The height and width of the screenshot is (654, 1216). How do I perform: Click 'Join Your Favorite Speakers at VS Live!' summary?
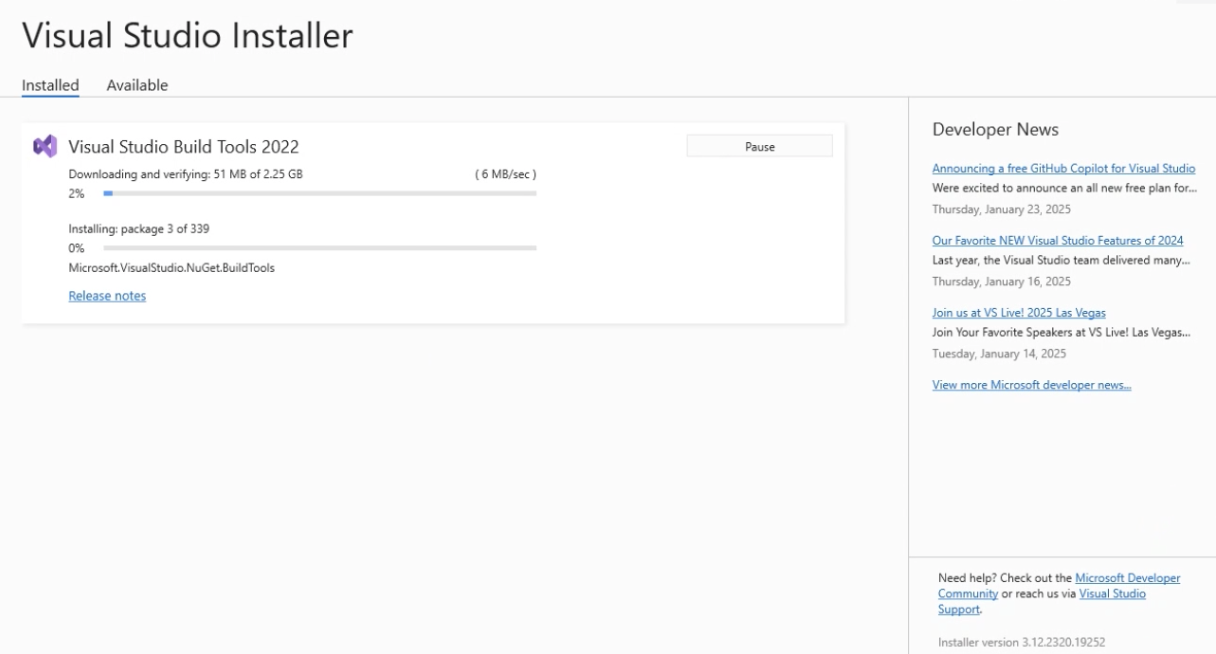[x=1061, y=332]
